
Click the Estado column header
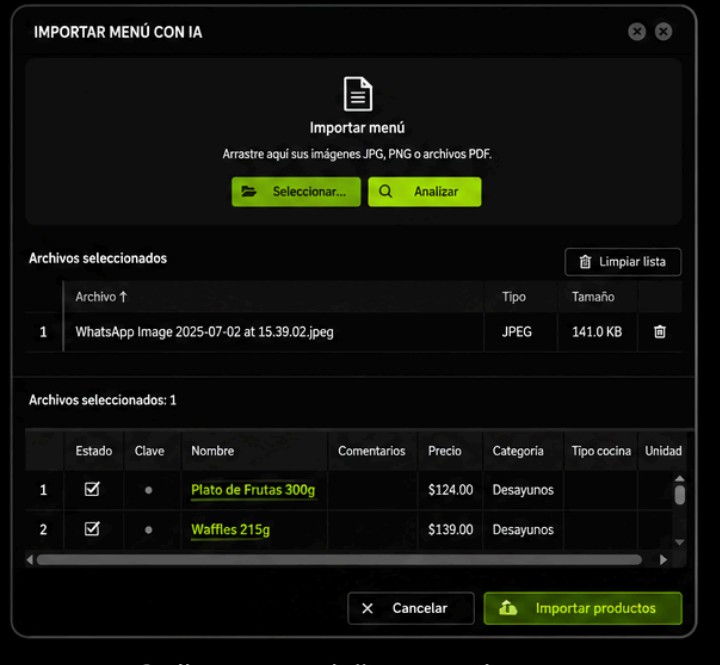94,451
